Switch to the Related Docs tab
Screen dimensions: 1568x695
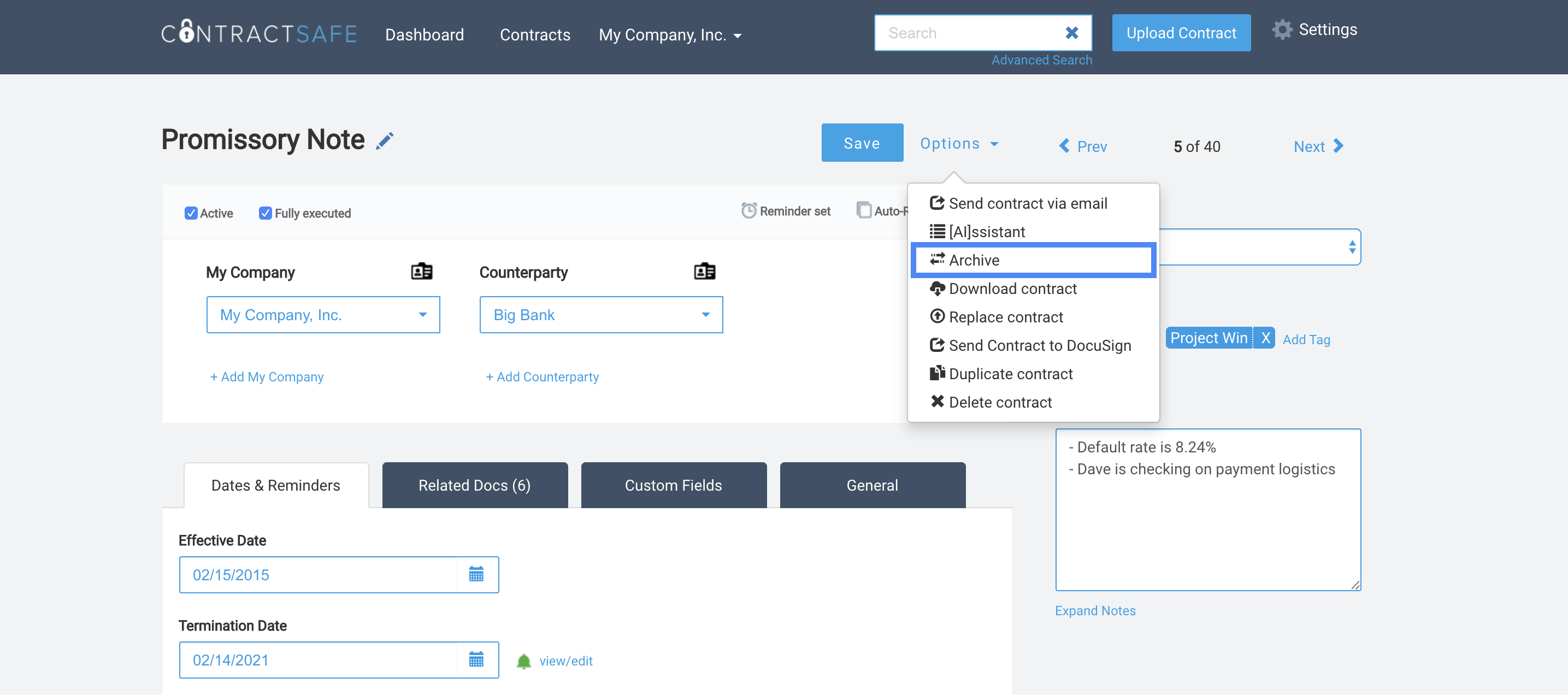coord(474,485)
